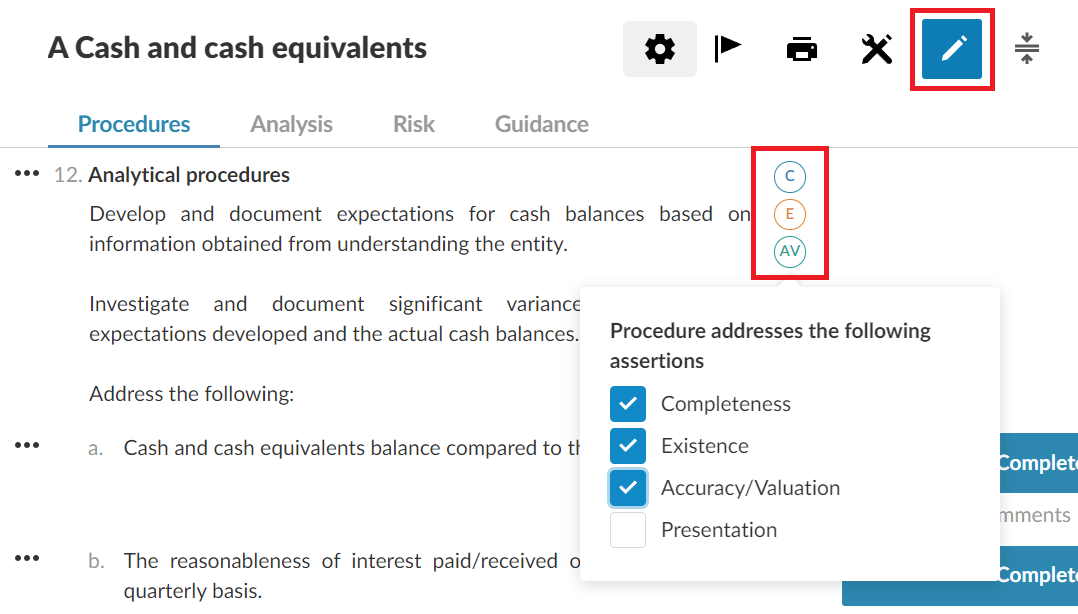Switch to the Risk tab

pyautogui.click(x=413, y=124)
